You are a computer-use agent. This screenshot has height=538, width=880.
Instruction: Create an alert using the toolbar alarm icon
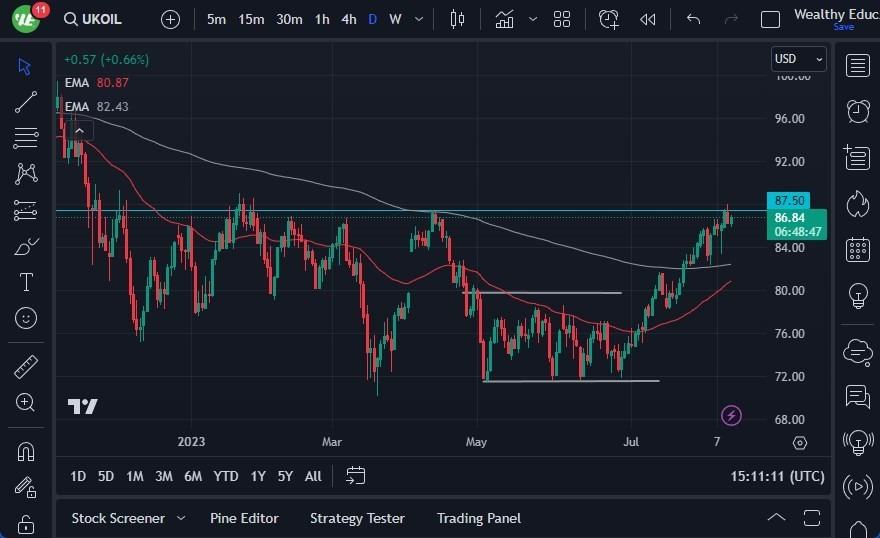608,19
